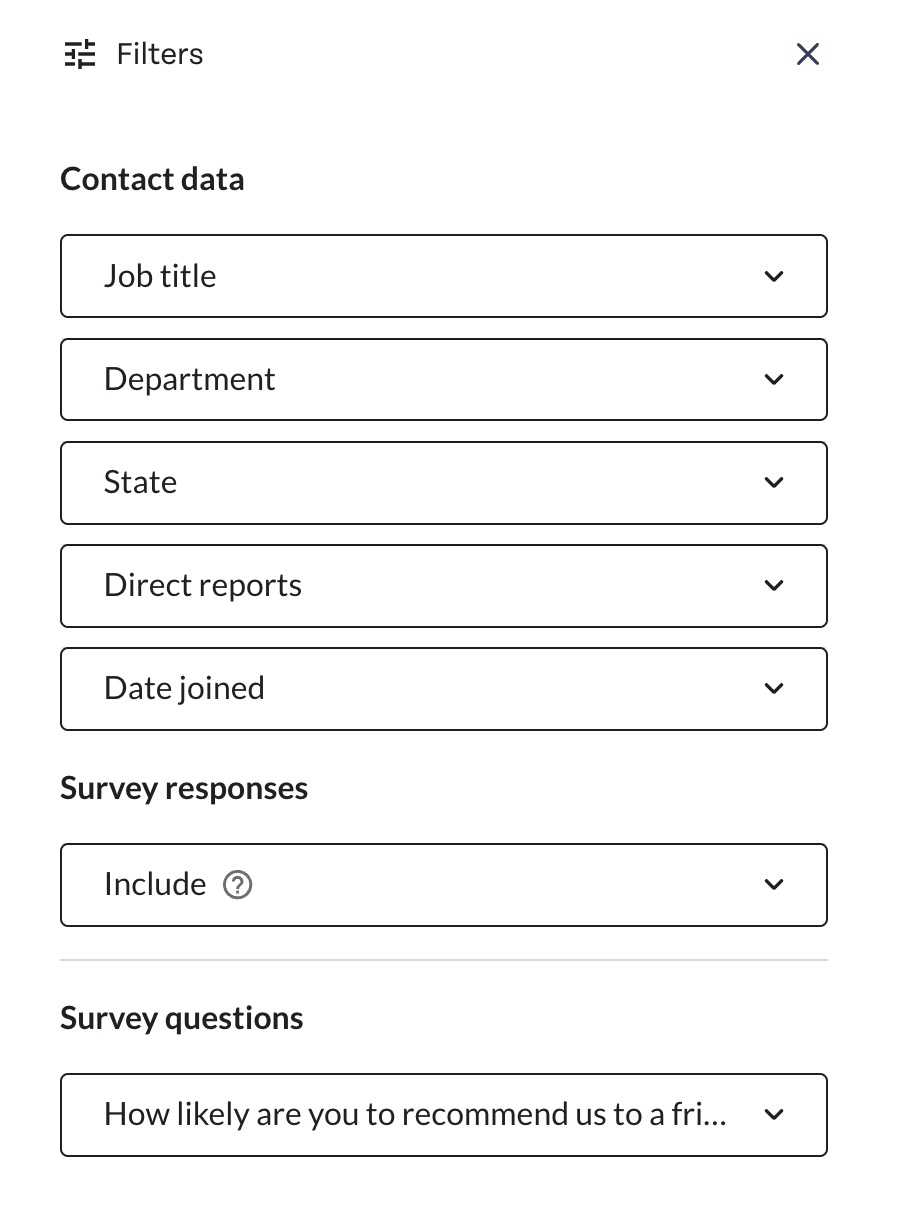This screenshot has width=898, height=1228.
Task: Open the Include survey responses dropdown
Action: pos(444,884)
